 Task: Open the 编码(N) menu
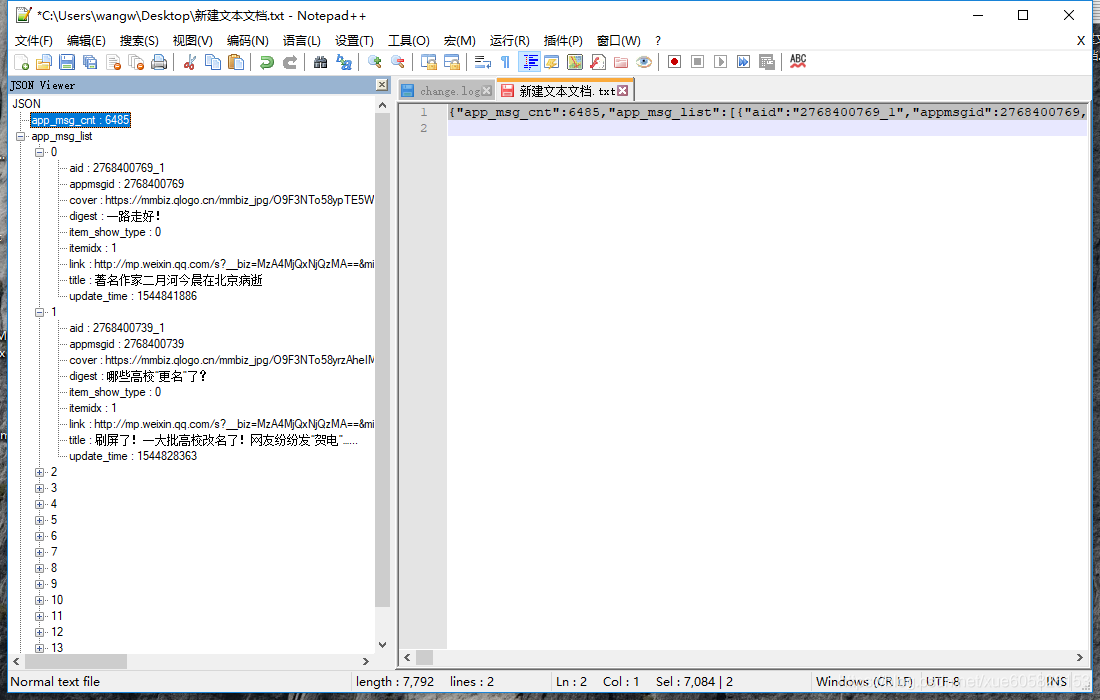click(x=248, y=41)
